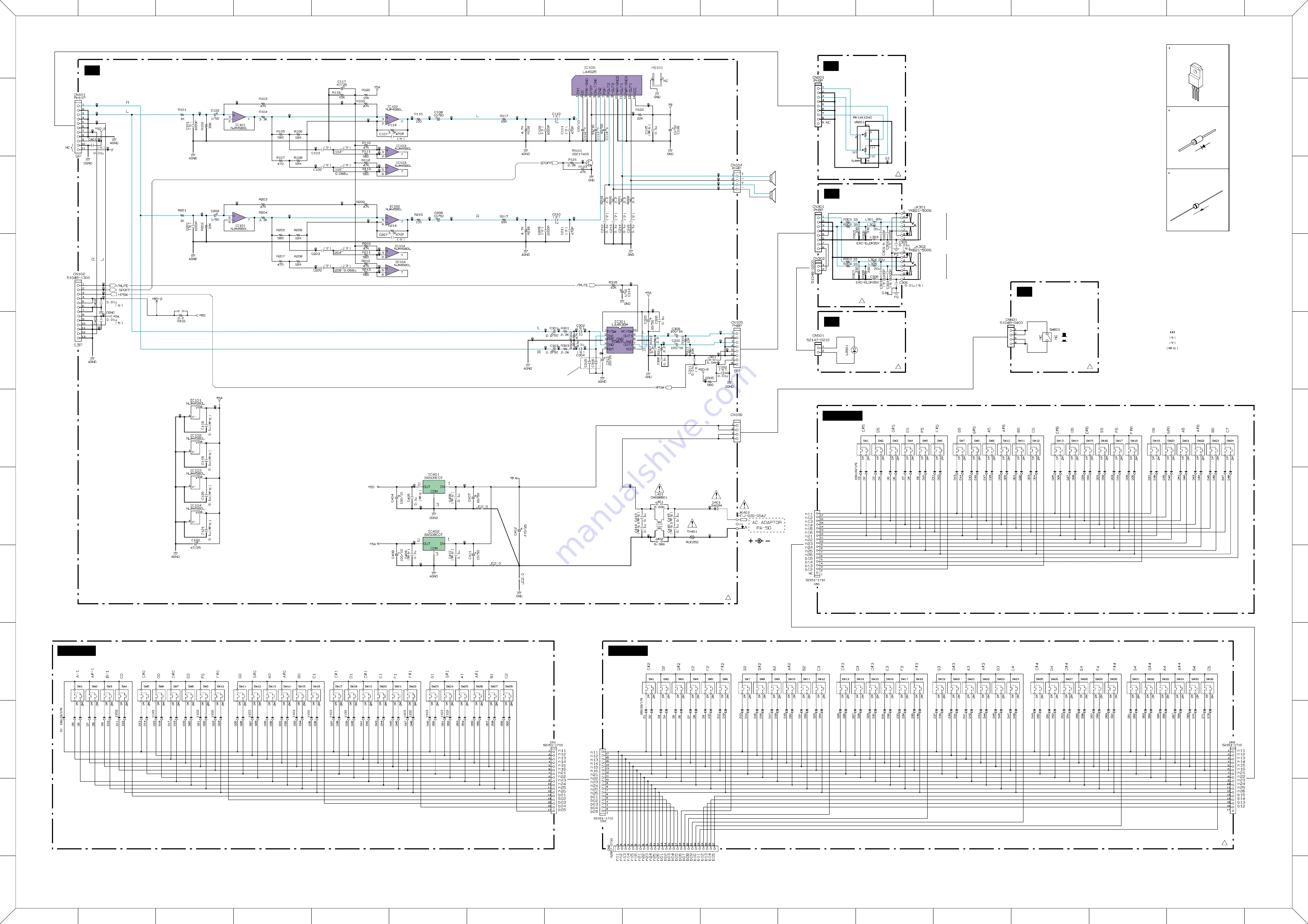Click the AC ADAPTOR PA-5D dashed box
The image size is (1308, 924).
(767, 525)
